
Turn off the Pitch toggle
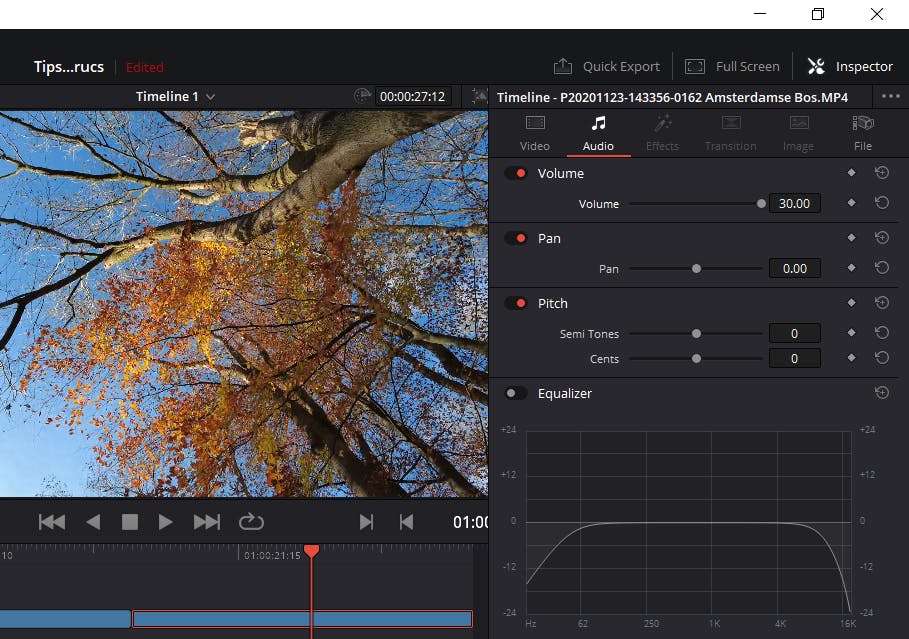point(516,303)
